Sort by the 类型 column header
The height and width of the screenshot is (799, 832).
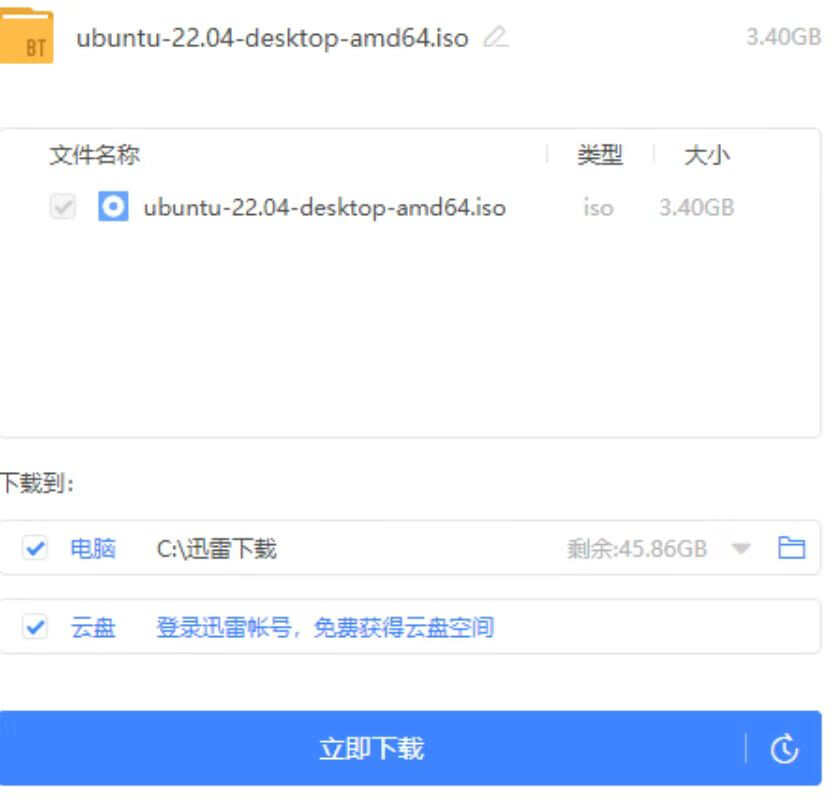coord(599,155)
